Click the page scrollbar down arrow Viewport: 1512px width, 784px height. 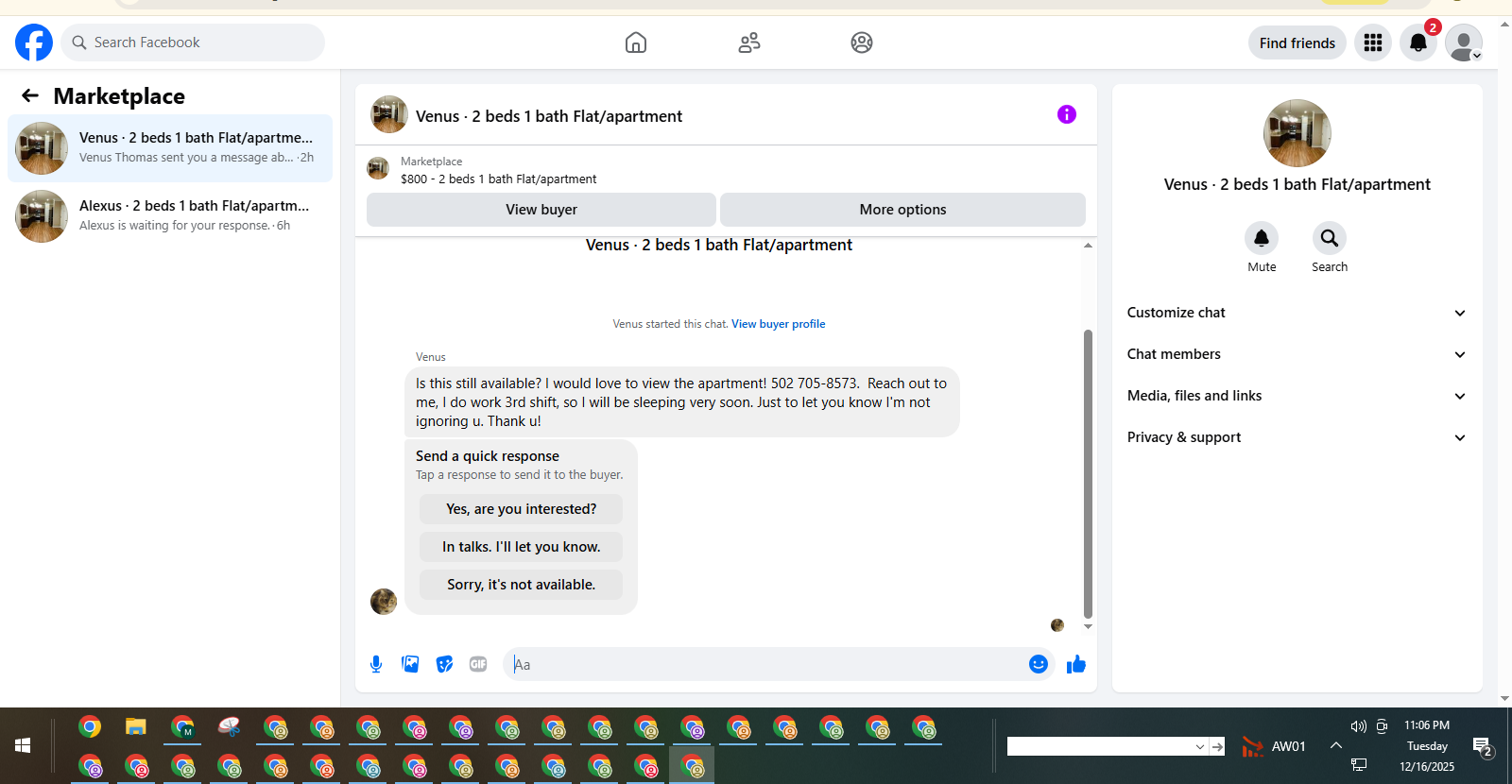(x=1505, y=699)
